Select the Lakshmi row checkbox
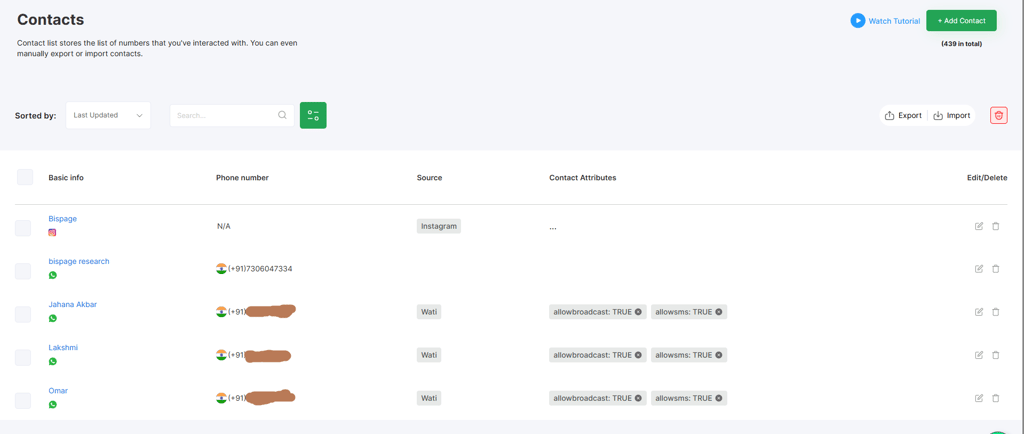The height and width of the screenshot is (434, 1024). (x=23, y=357)
